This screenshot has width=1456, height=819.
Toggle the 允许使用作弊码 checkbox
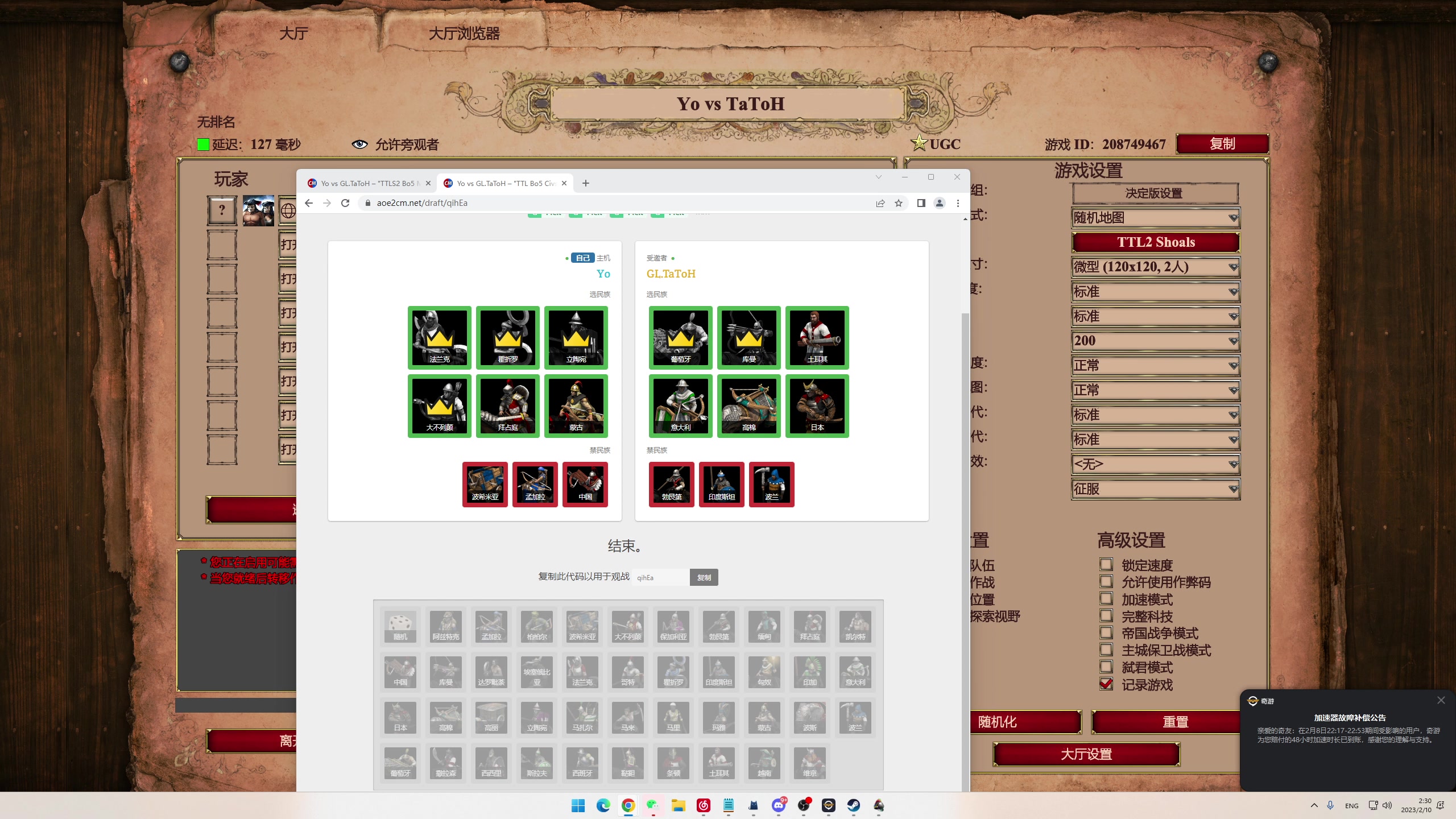click(x=1106, y=582)
